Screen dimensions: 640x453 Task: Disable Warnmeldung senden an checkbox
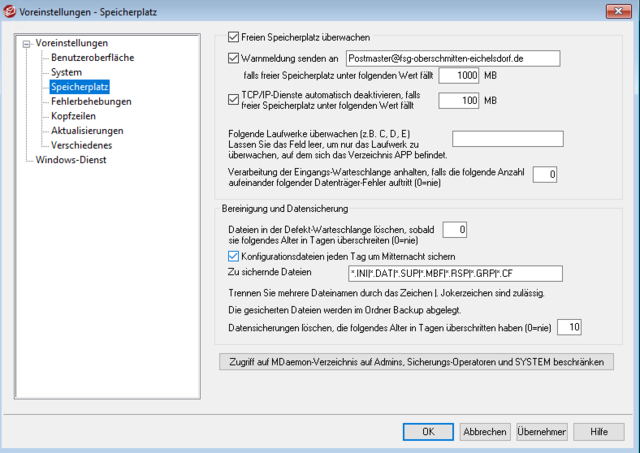coord(234,58)
